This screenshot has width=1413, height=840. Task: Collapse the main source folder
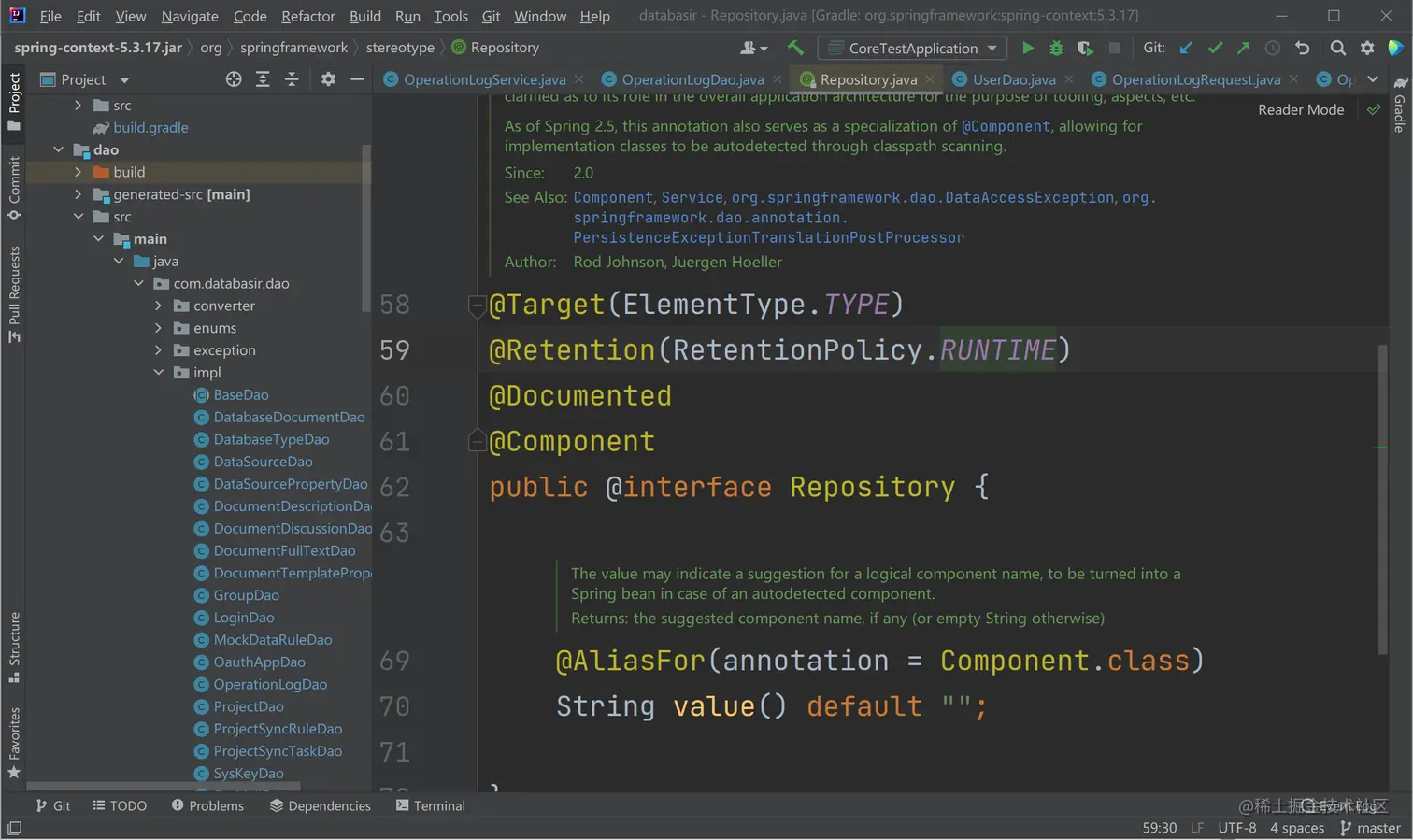coord(99,239)
